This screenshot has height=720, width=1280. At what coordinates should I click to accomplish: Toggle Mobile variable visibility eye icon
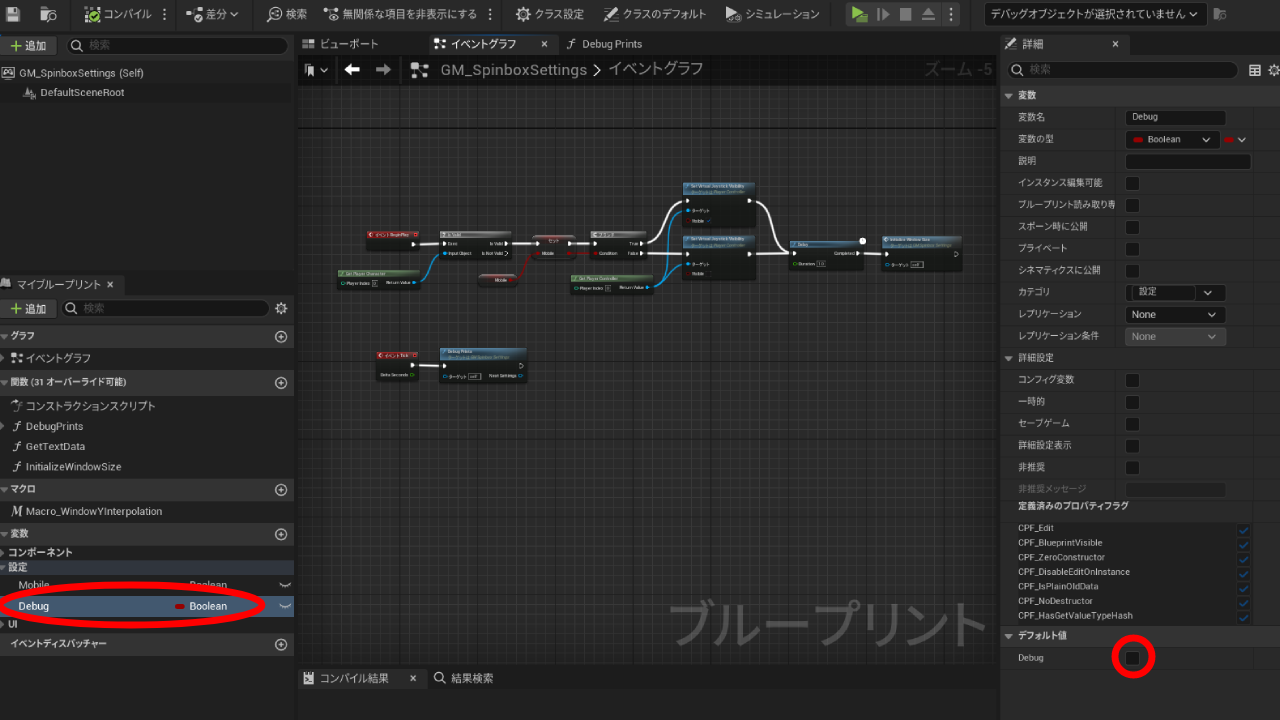coord(284,584)
